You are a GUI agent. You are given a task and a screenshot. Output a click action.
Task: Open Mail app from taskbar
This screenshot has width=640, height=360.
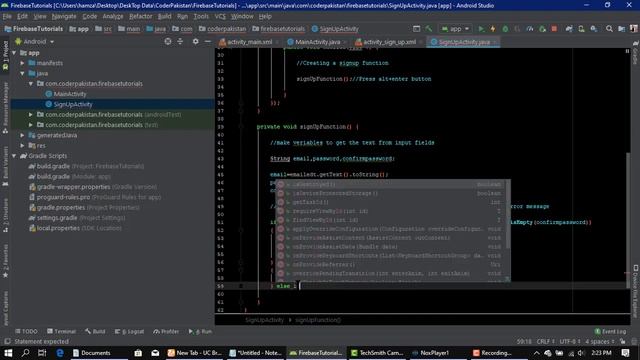pyautogui.click(x=155, y=353)
